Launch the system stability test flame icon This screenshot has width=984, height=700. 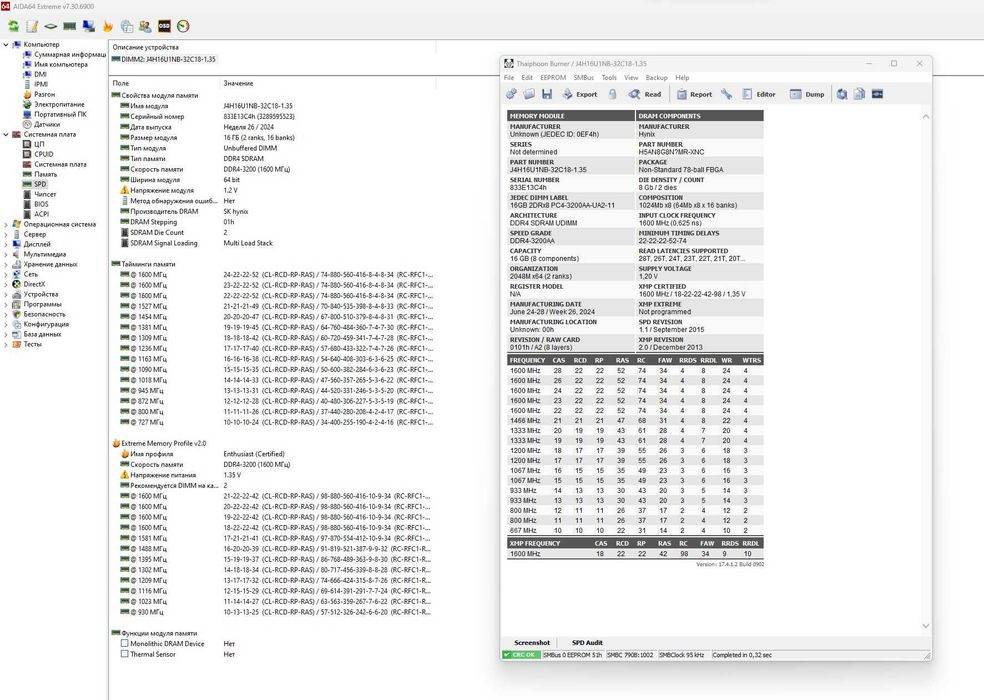(x=107, y=26)
